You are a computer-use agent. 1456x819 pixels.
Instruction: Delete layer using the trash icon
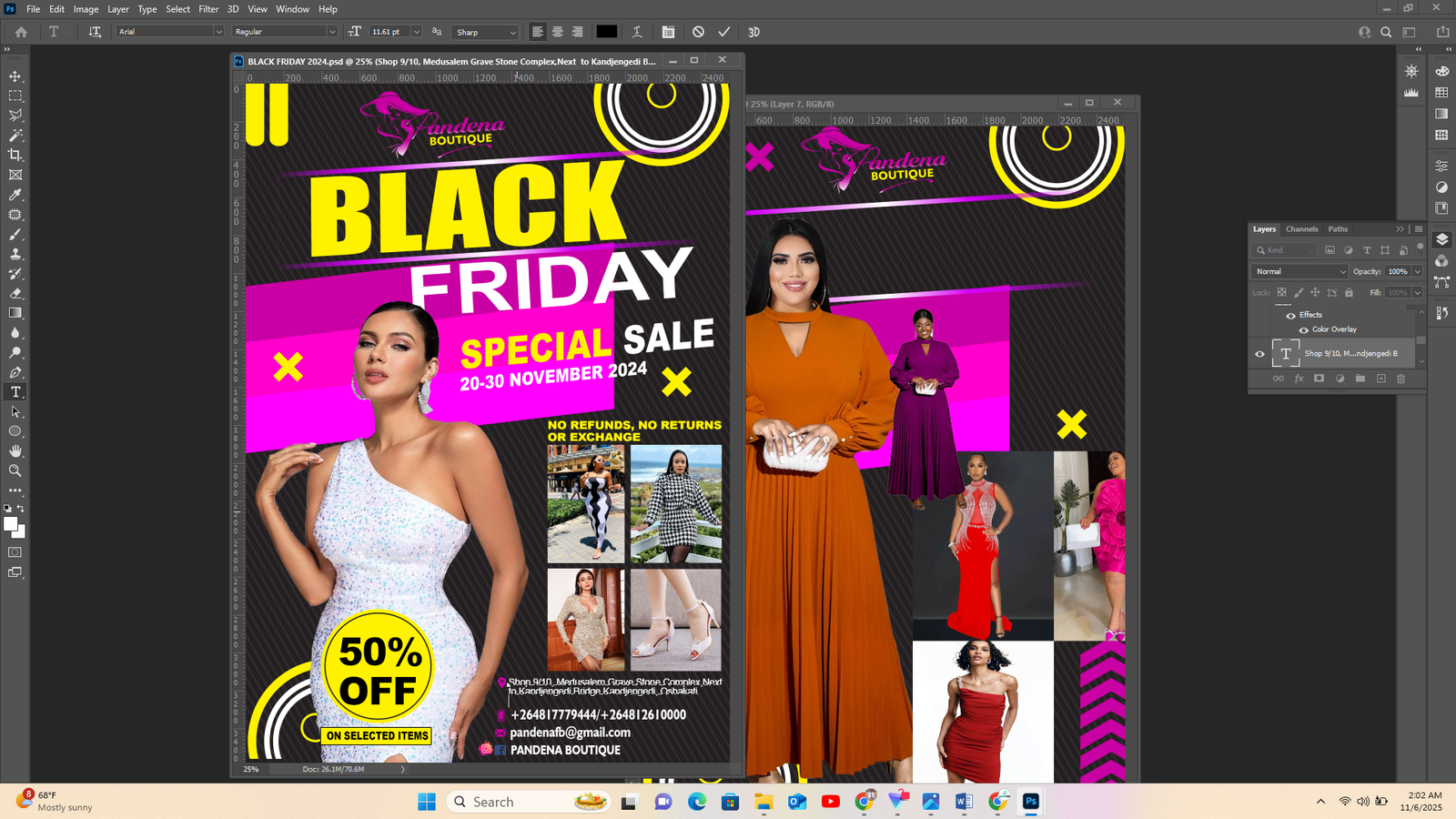pyautogui.click(x=1400, y=379)
